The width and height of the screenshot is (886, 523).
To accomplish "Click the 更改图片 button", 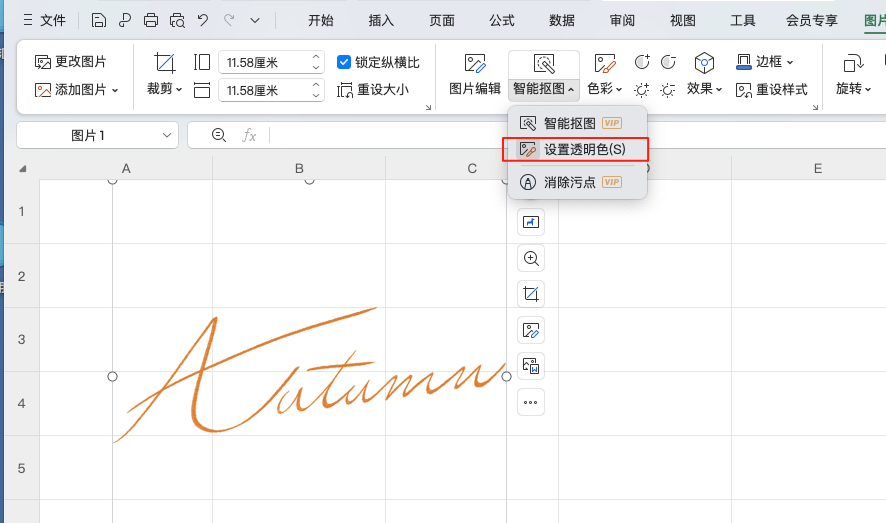I will [x=71, y=62].
